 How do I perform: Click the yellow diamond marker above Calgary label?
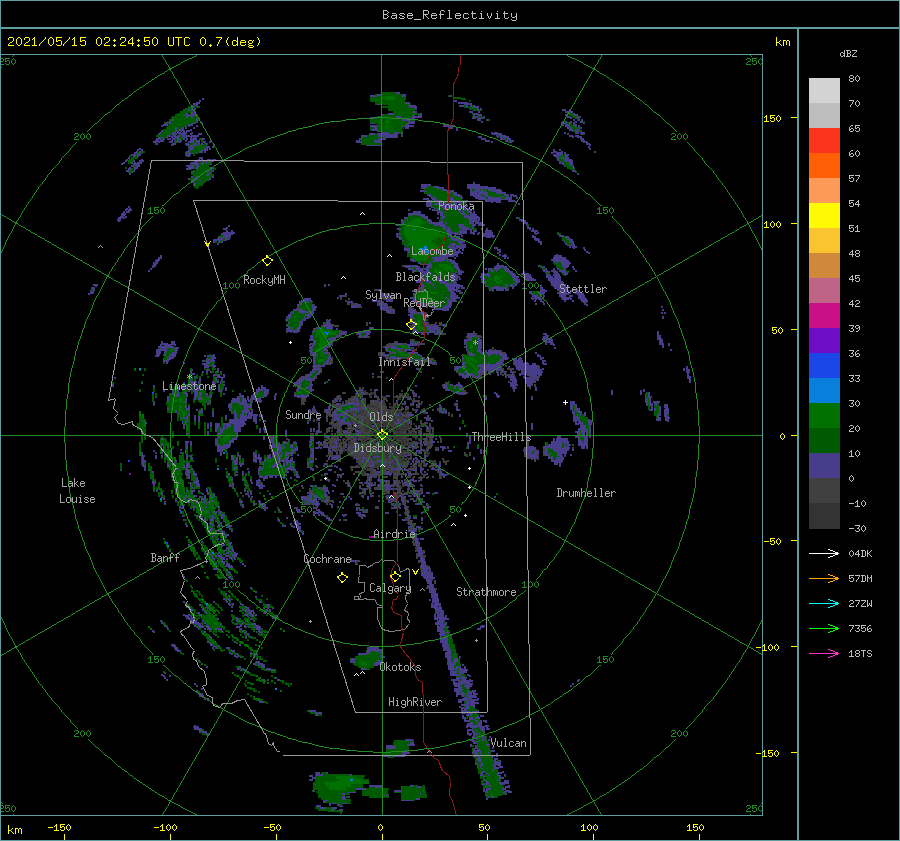pyautogui.click(x=395, y=576)
